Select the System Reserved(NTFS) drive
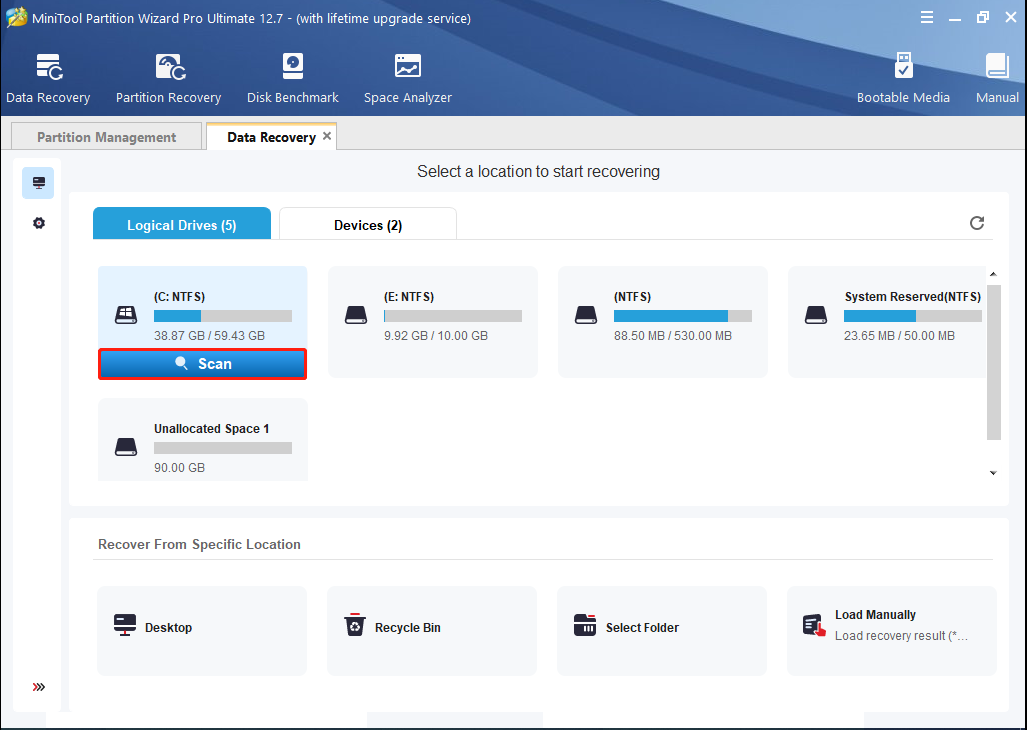The width and height of the screenshot is (1027, 730). 887,321
